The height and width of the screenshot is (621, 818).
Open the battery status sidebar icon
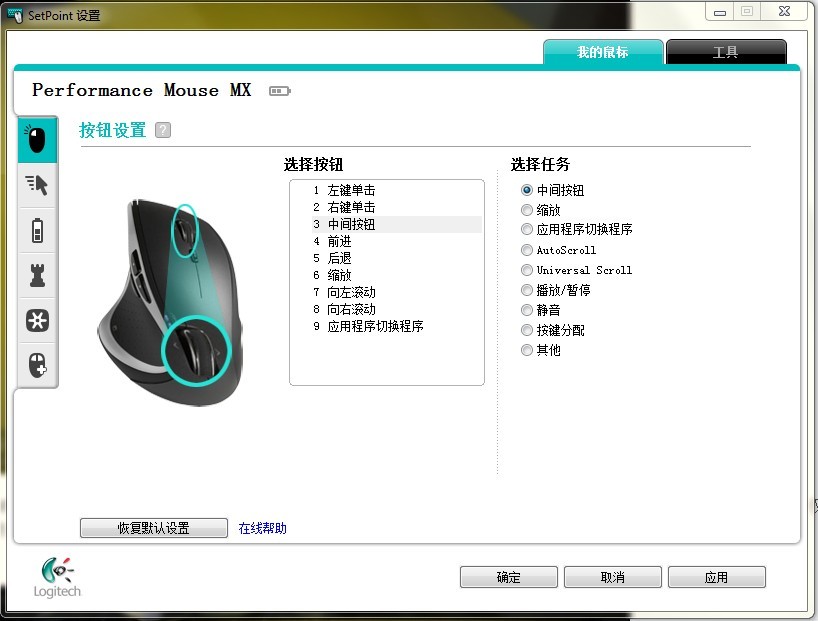pyautogui.click(x=37, y=230)
